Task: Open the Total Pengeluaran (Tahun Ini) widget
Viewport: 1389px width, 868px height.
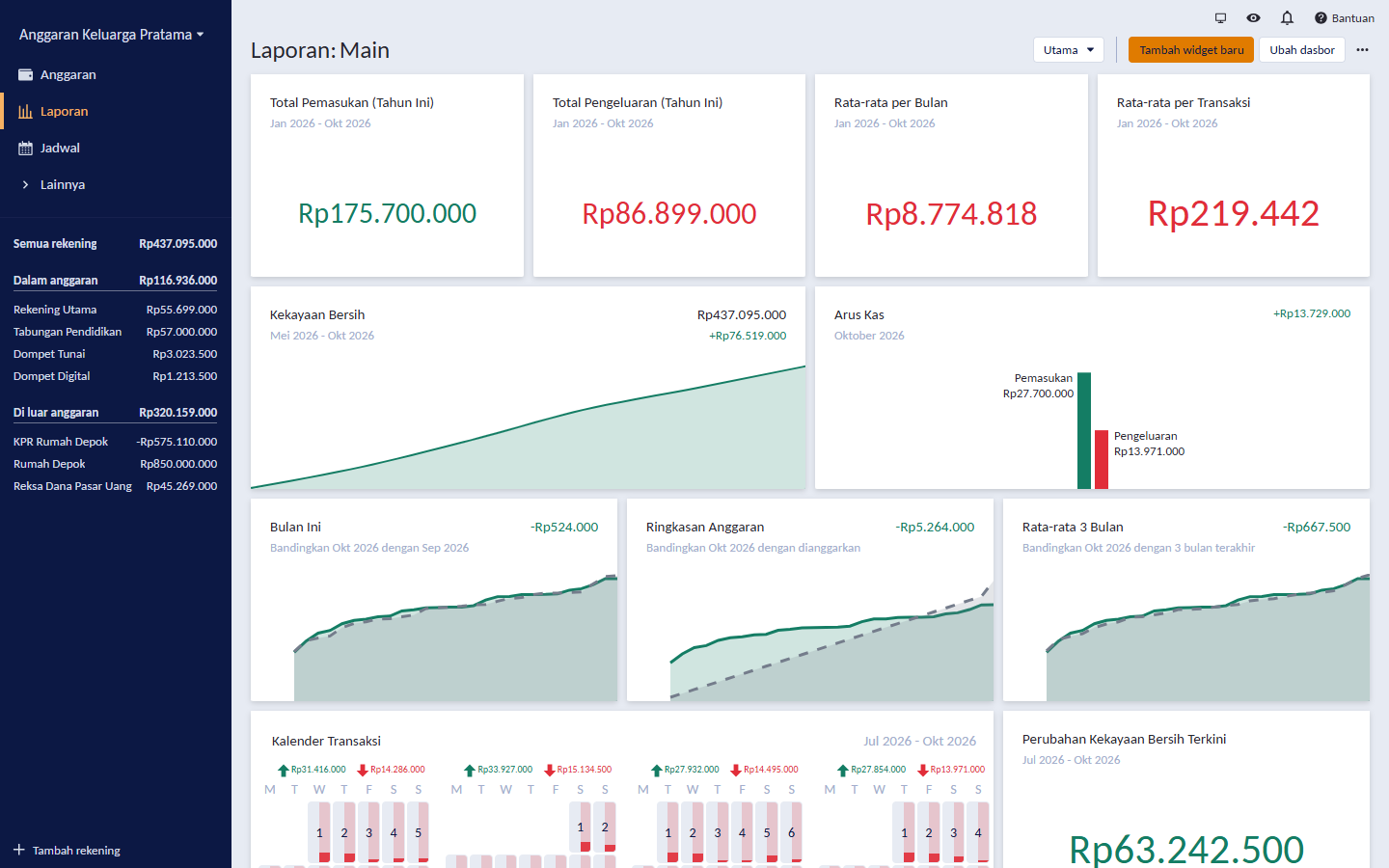Action: 669,176
